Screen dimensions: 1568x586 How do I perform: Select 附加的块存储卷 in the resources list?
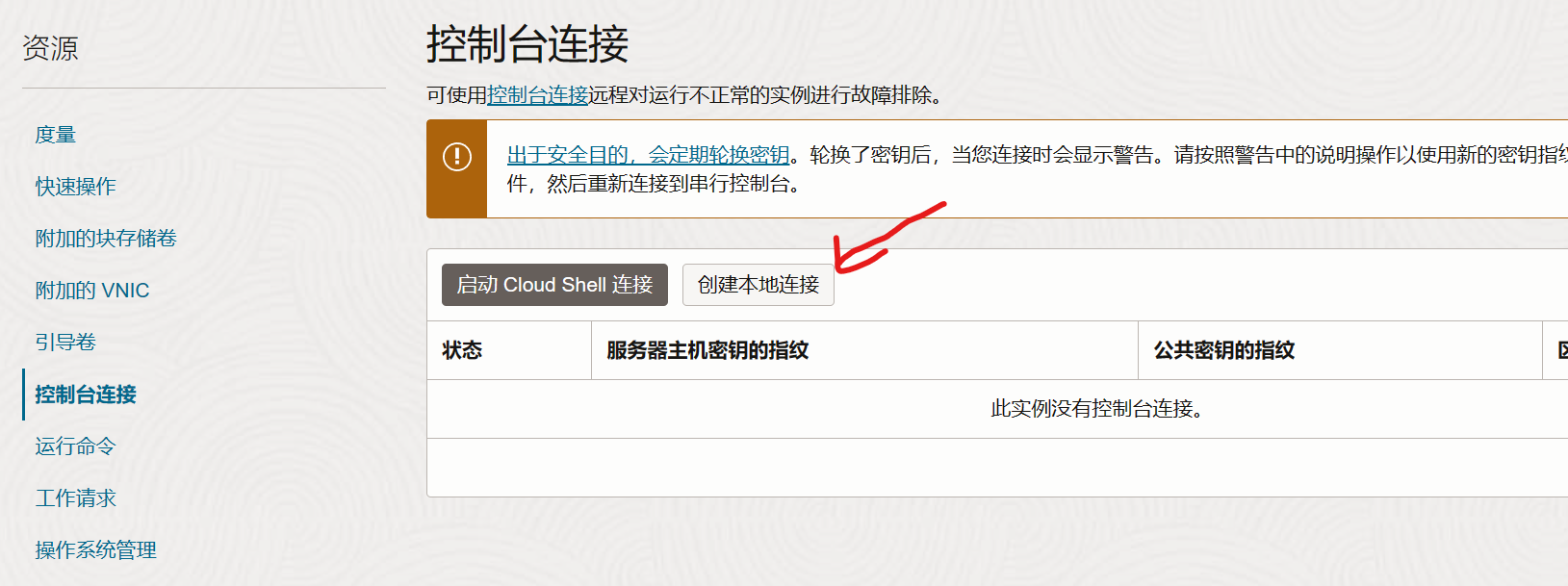coord(106,239)
